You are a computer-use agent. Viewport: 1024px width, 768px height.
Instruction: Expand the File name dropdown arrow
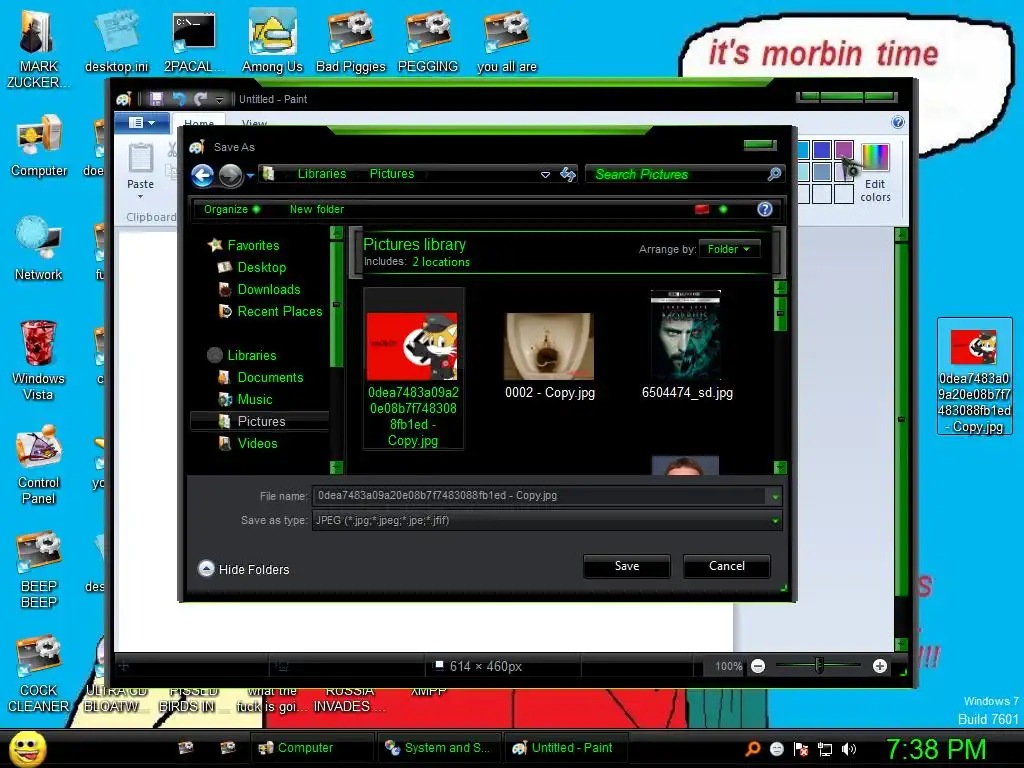[775, 496]
